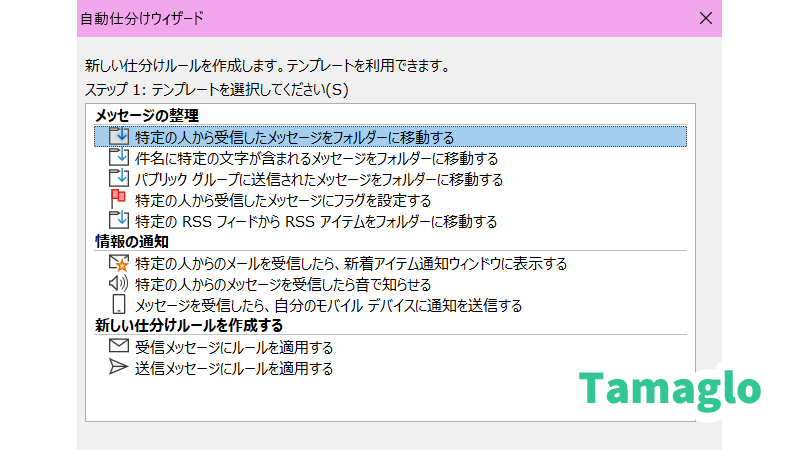Viewport: 800px width, 450px height.
Task: Pick 新着アイテム通知ウィンドウに表示する template
Action: 350,264
